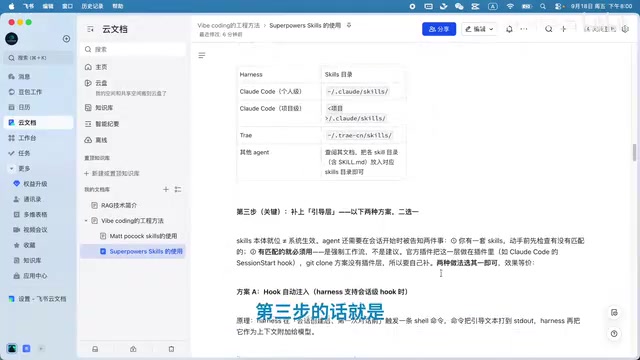Open the 工作台 workbench
Screen dimensions: 640x360
(x=22, y=138)
